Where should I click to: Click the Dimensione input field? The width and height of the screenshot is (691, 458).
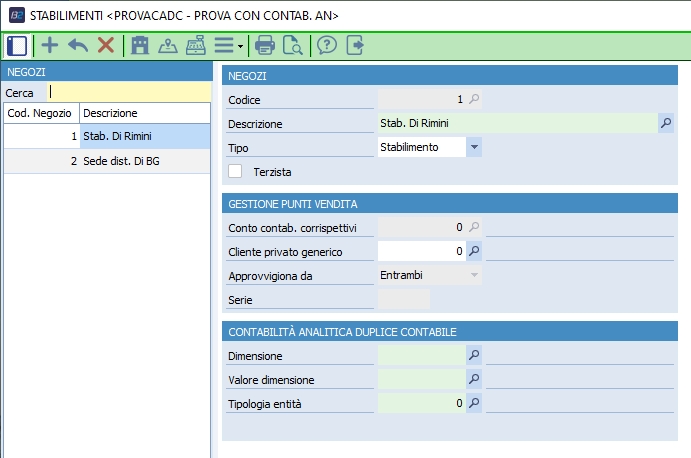coord(421,355)
